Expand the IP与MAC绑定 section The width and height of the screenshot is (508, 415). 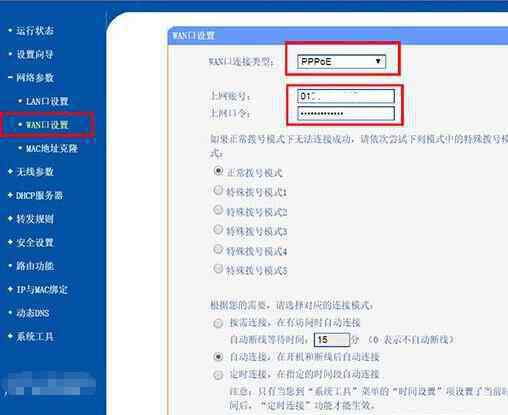(42, 289)
